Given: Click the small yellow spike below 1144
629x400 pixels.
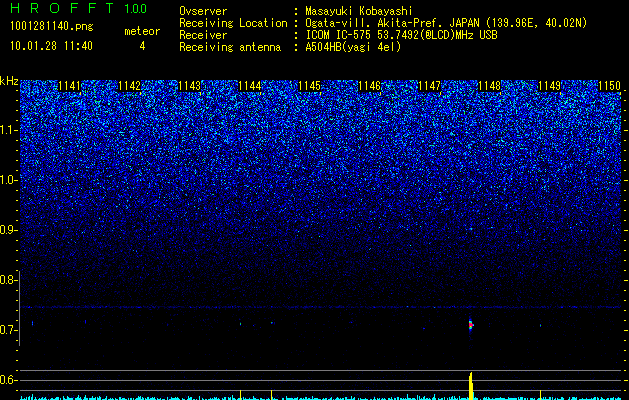Looking at the screenshot, I should pyautogui.click(x=240, y=394).
